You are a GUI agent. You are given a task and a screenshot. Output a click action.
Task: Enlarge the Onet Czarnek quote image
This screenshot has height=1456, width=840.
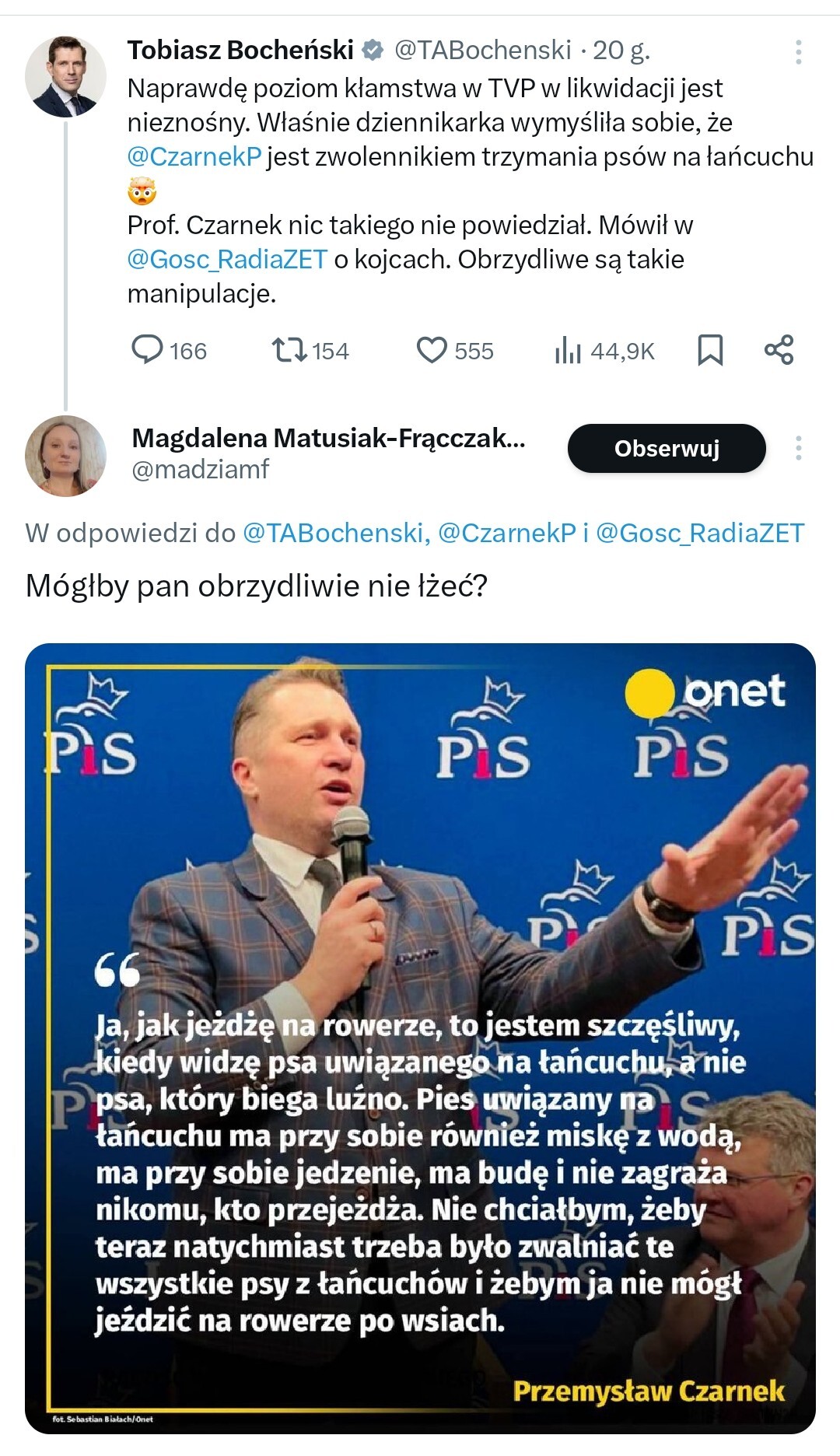point(420,1038)
